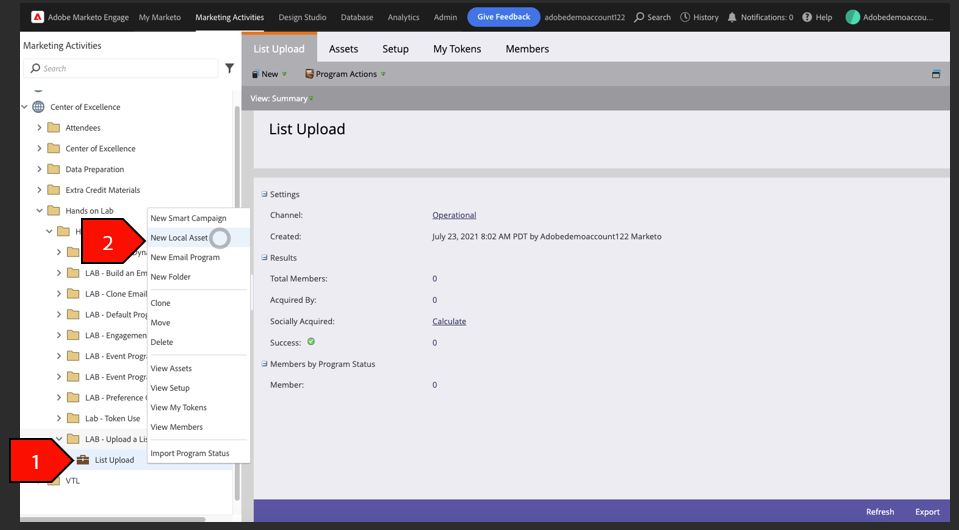Image resolution: width=959 pixels, height=530 pixels.
Task: Expand the Data Preparation folder chevron
Action: click(x=39, y=169)
